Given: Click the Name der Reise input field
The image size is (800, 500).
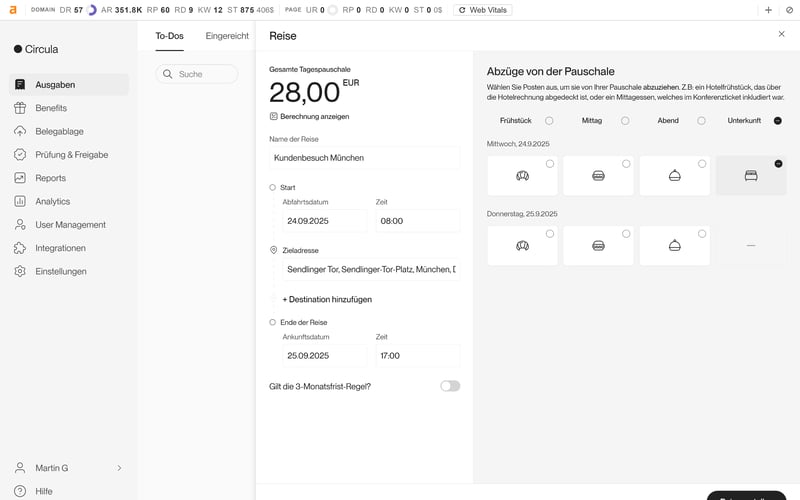Looking at the screenshot, I should click(x=364, y=158).
